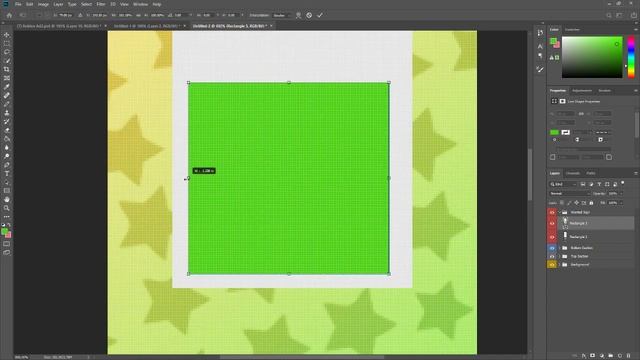Switch to first document tab (.psd)
The image size is (640, 360).
(59, 26)
